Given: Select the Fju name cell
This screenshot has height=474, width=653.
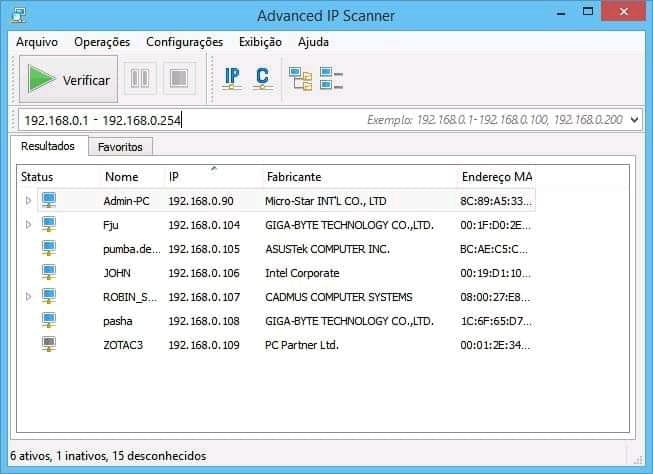Looking at the screenshot, I should point(111,225).
